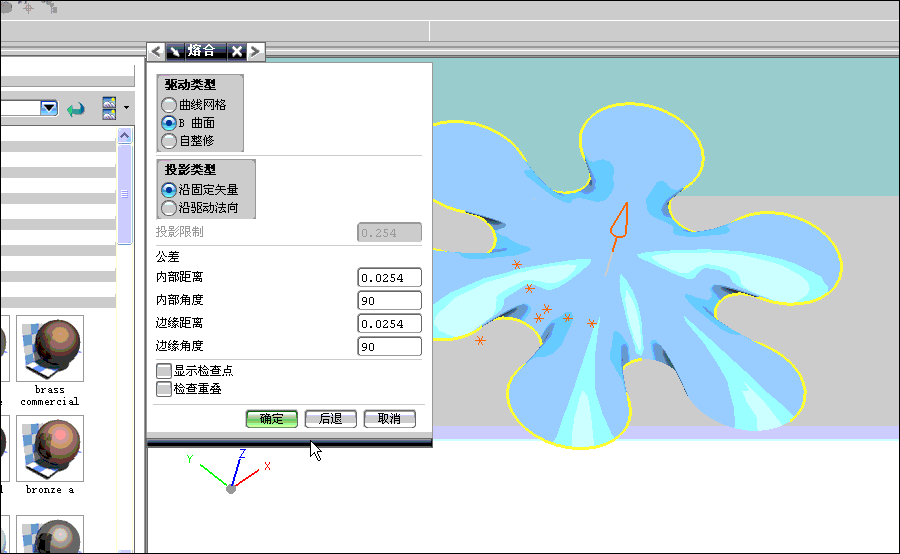Click the 边缘距离 input field
The height and width of the screenshot is (554, 900).
tap(389, 323)
